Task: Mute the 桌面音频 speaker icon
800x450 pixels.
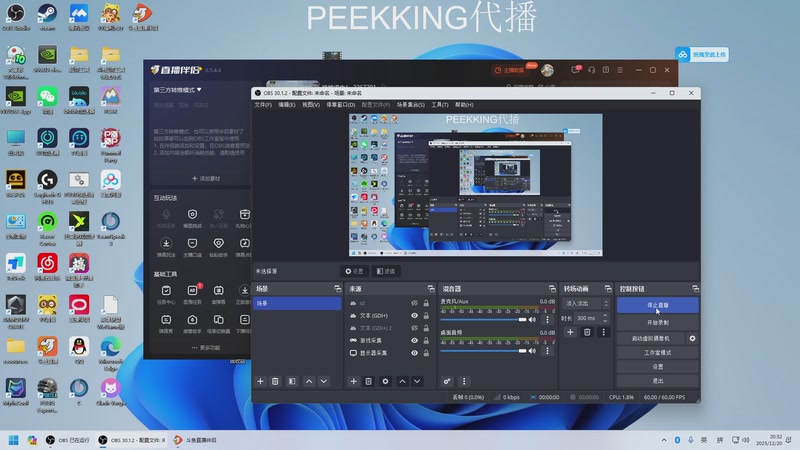Action: (532, 351)
